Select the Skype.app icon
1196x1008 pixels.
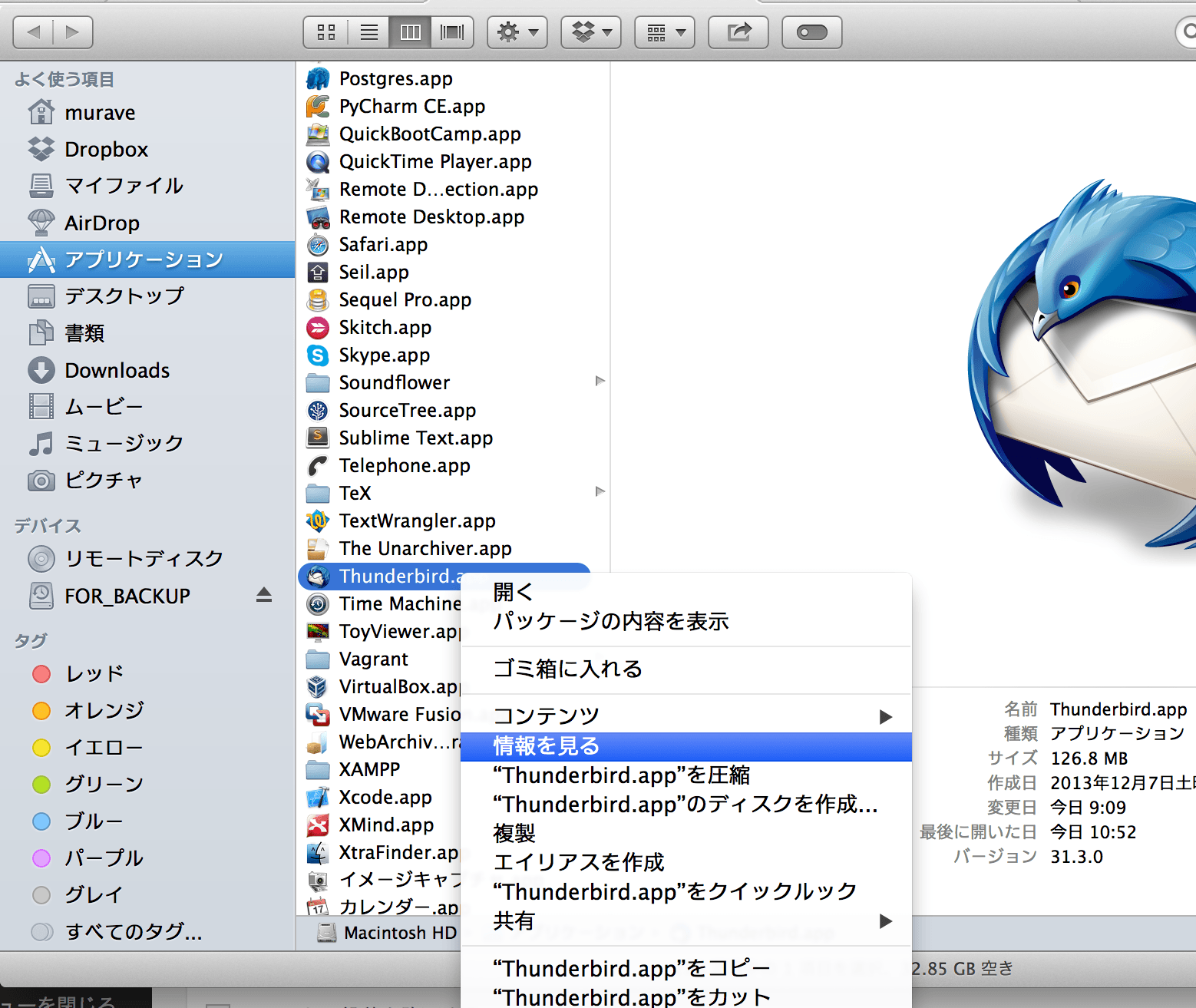coord(318,355)
